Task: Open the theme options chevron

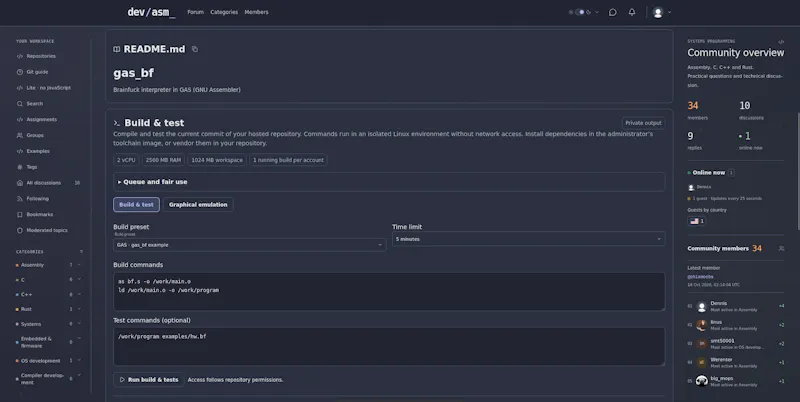Action: (x=597, y=12)
